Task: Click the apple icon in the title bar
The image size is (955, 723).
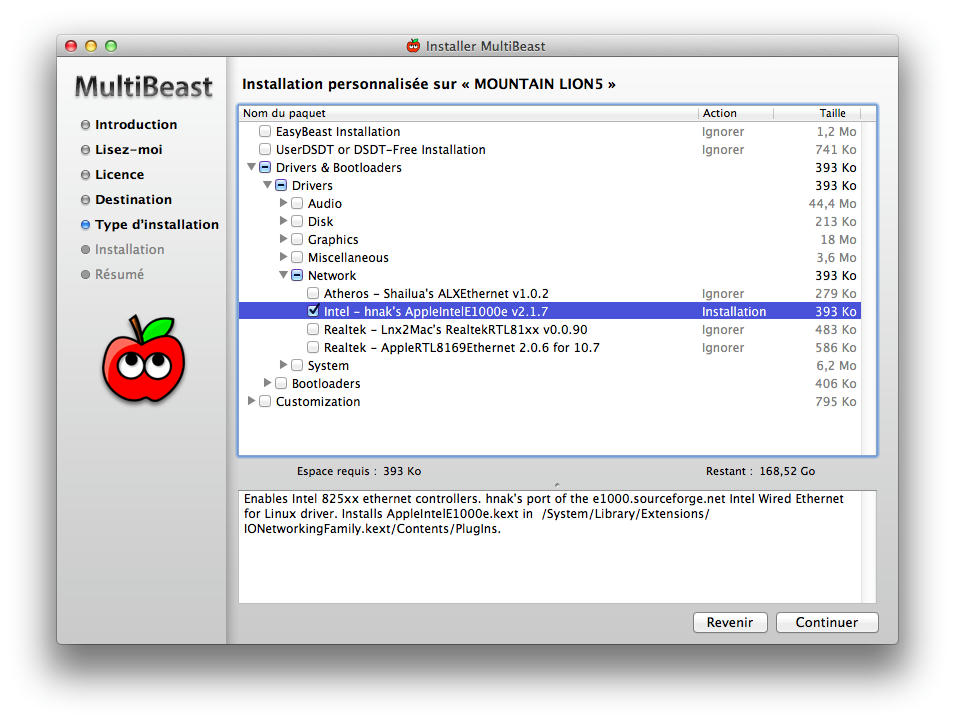Action: (414, 46)
